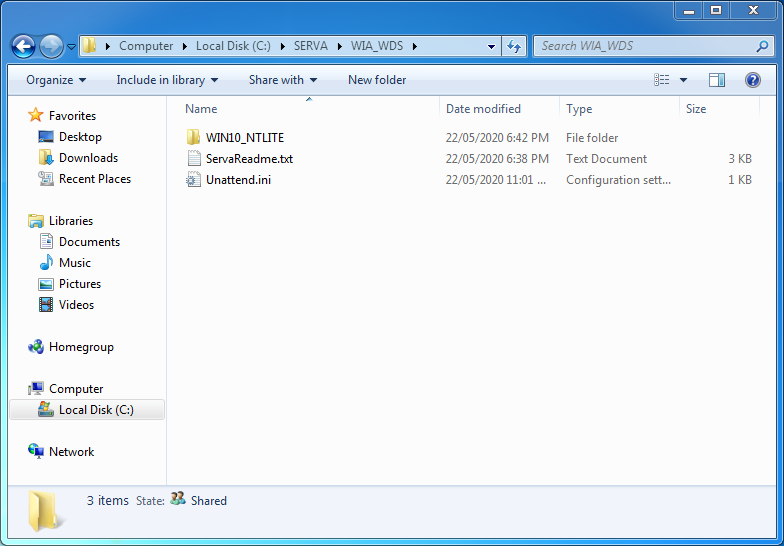Click the Videos filmstrip icon
Image resolution: width=784 pixels, height=546 pixels.
tap(46, 304)
